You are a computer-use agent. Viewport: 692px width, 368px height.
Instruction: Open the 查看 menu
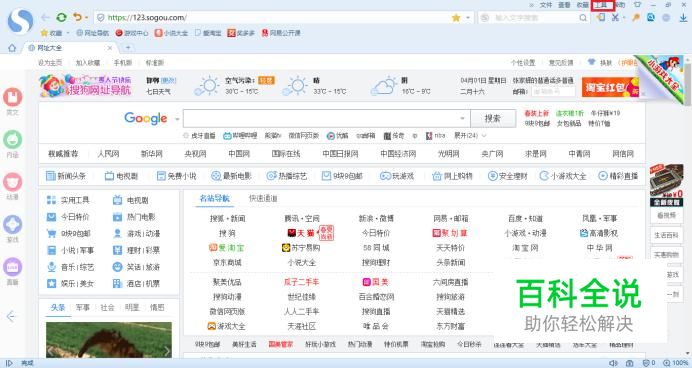coord(564,5)
